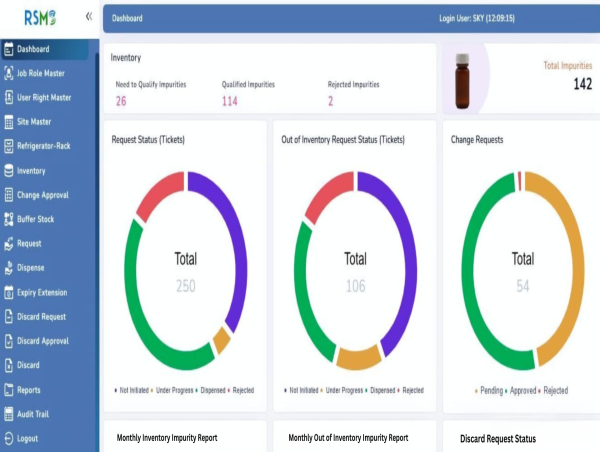The height and width of the screenshot is (452, 600).
Task: Toggle Under Progress legend in Out of Inventory chart
Action: (x=341, y=390)
